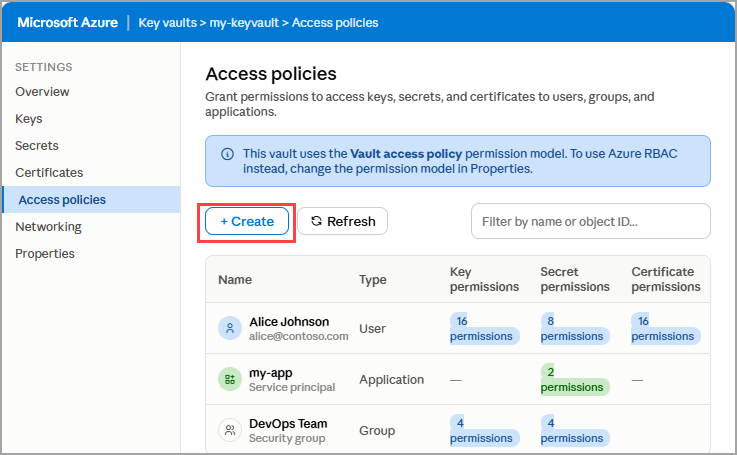Click the Vault access policy banner text
Screen dimensions: 737x455
pos(406,154)
